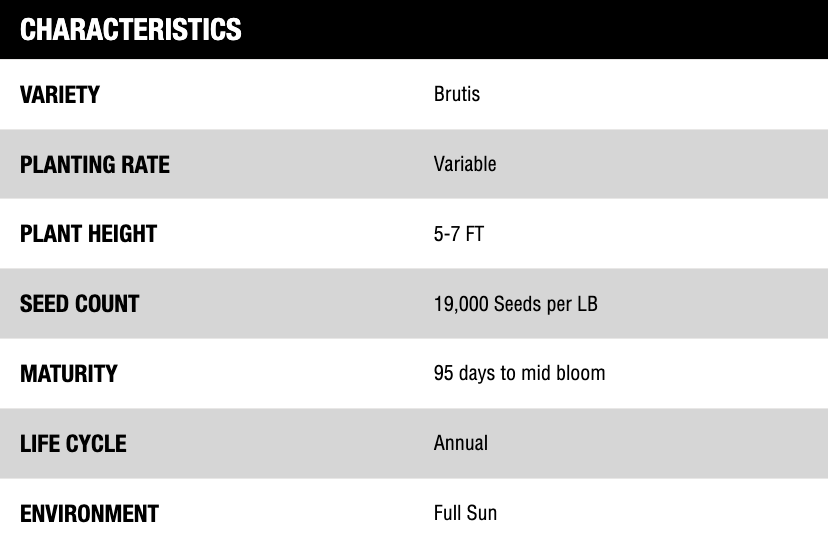Select the ENVIRONMENT label

(x=89, y=514)
